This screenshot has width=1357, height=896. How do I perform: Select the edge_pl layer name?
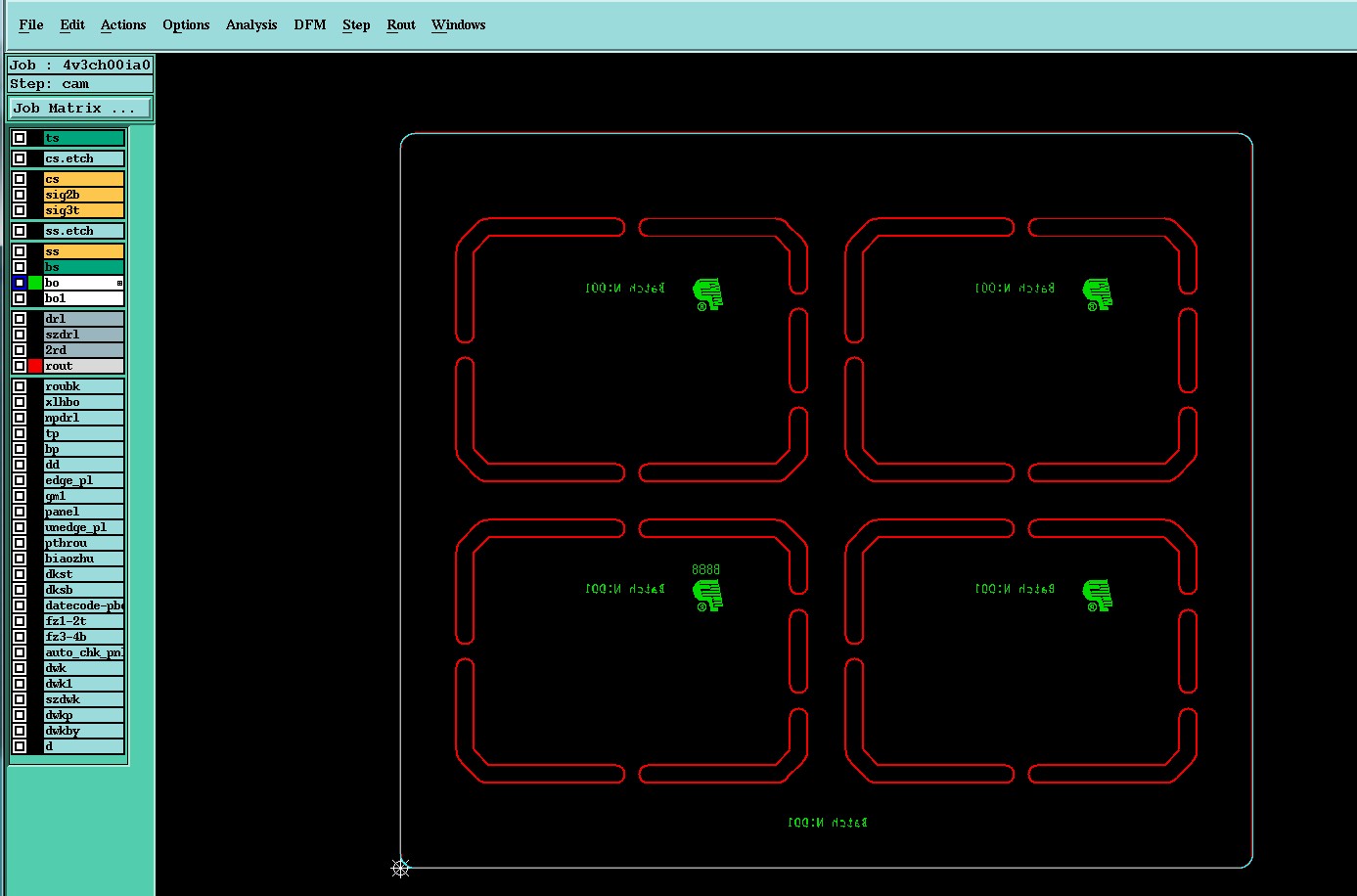(84, 480)
